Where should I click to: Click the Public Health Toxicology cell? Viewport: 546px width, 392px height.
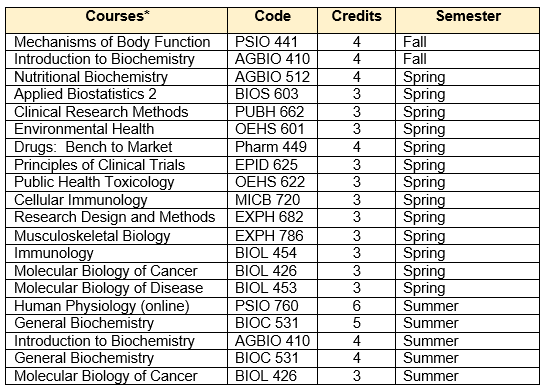pyautogui.click(x=117, y=182)
